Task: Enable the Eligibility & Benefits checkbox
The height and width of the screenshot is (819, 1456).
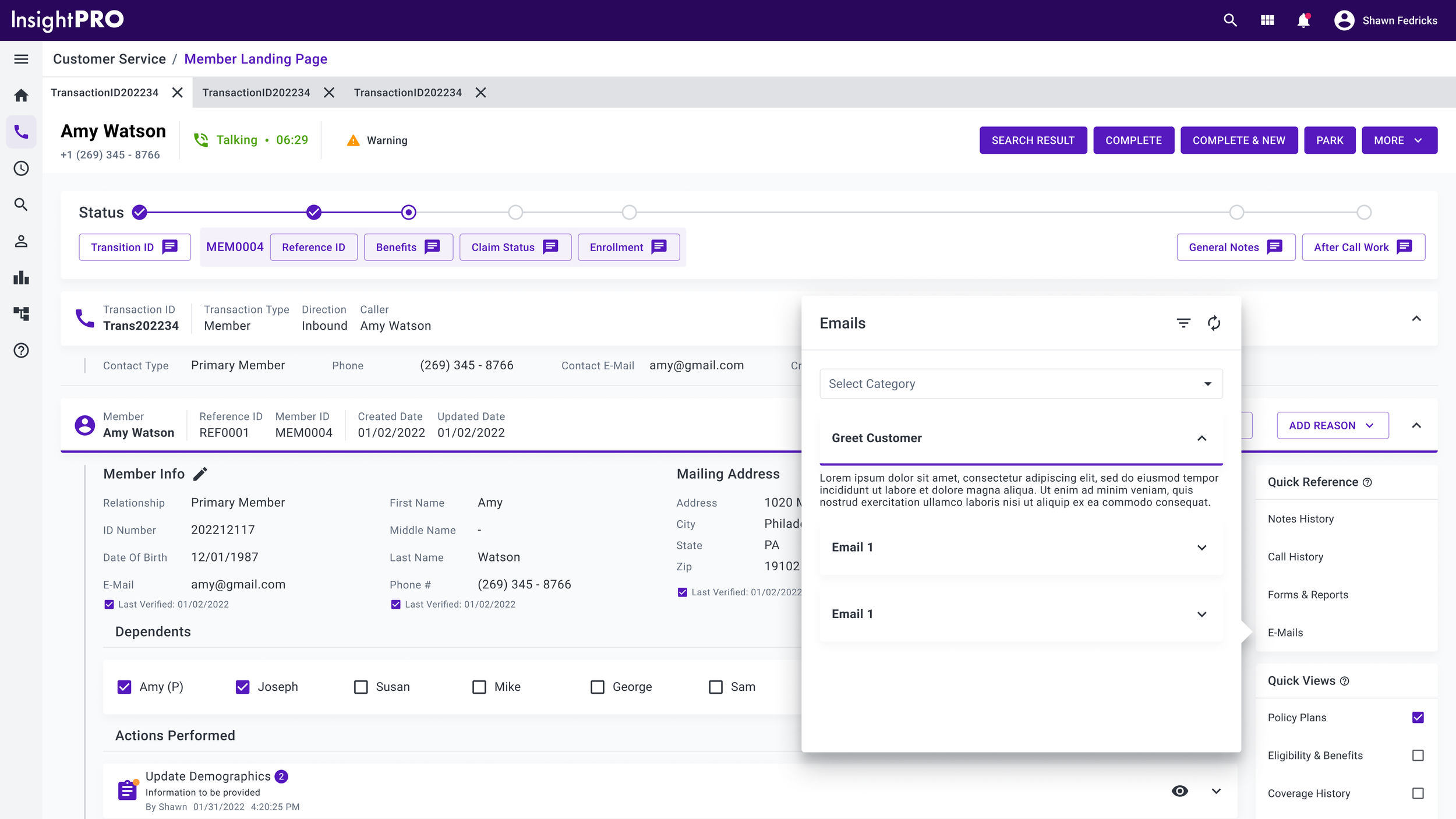Action: pos(1418,755)
